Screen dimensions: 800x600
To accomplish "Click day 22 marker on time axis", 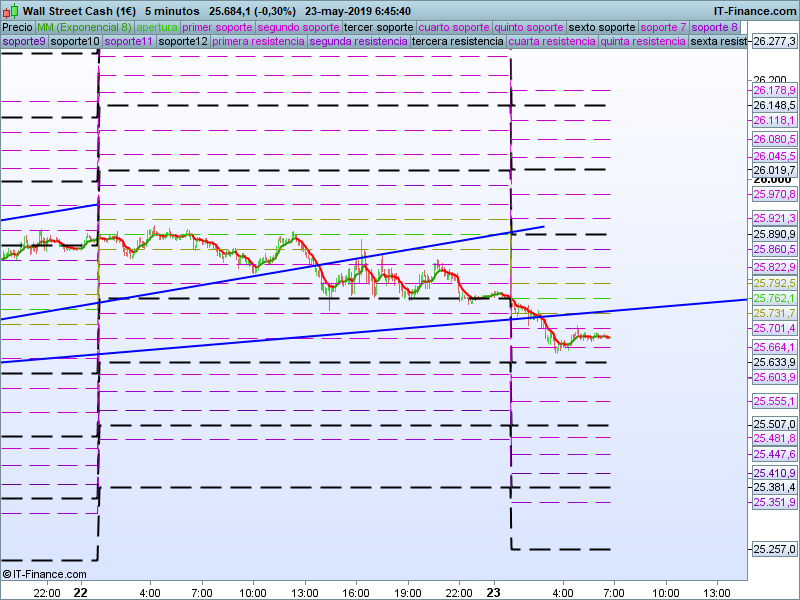I will (x=80, y=592).
